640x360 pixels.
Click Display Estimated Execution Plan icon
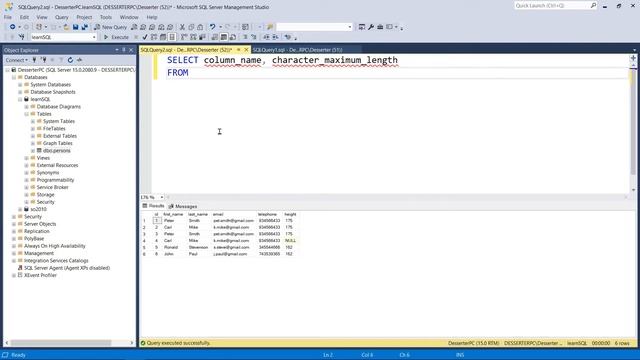pos(154,37)
